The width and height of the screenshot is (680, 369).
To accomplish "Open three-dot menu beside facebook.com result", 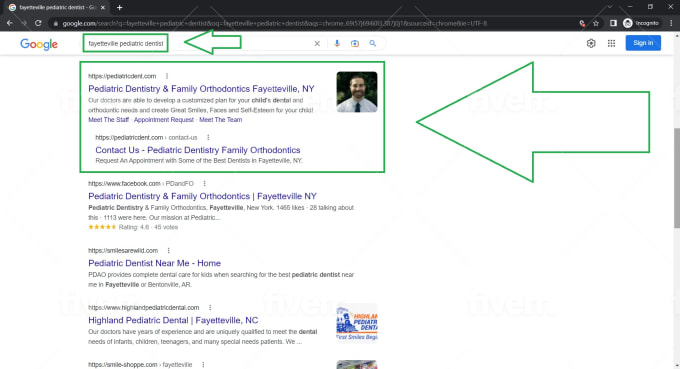I will (204, 183).
